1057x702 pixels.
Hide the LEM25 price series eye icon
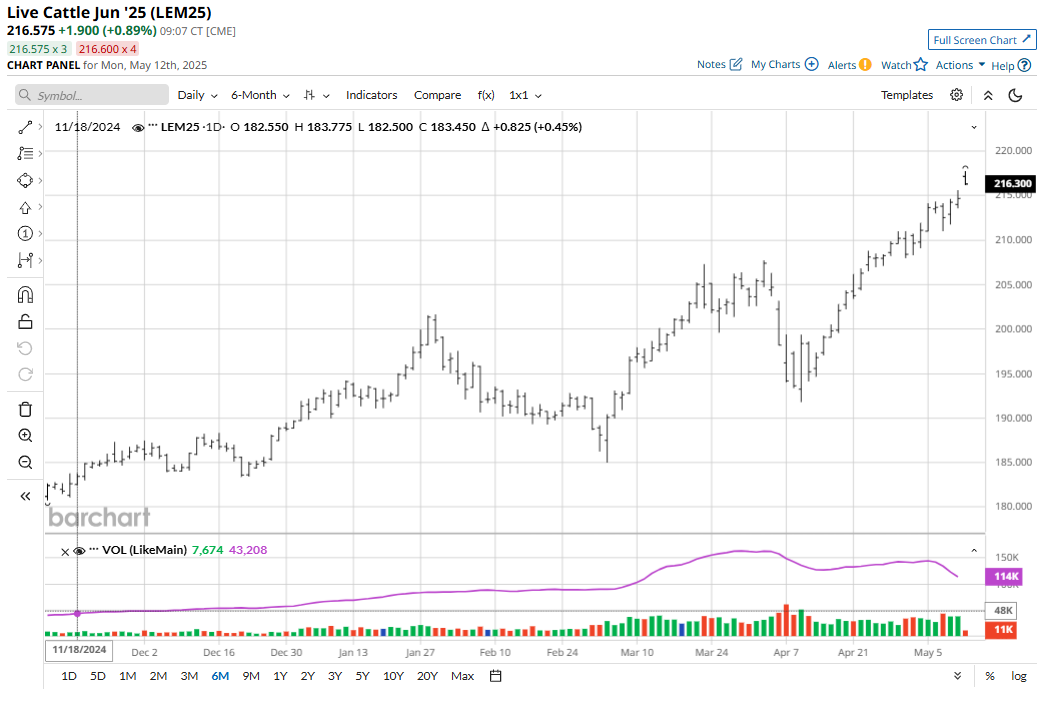pos(138,127)
